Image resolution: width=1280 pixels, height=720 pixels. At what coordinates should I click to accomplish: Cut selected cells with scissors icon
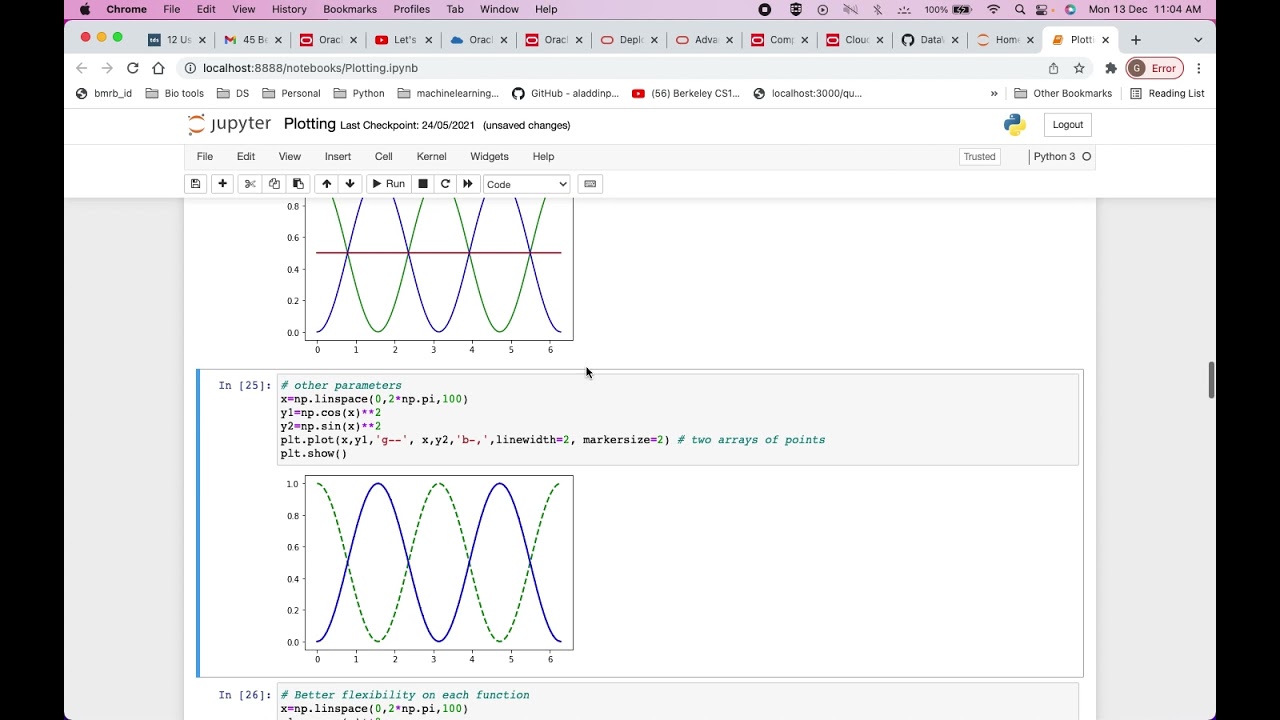(x=250, y=184)
